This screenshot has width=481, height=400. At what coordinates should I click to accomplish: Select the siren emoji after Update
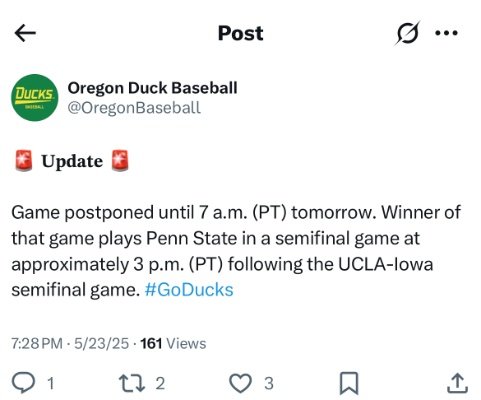tap(120, 160)
